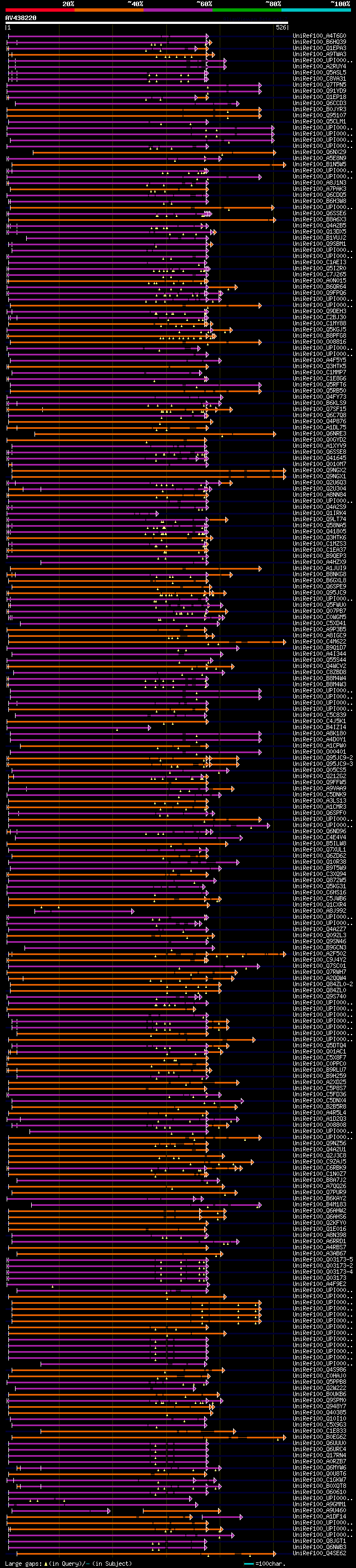This screenshot has width=356, height=1568.
Task: Open hit UniRef100_Q1EPA3
Action: click(319, 48)
